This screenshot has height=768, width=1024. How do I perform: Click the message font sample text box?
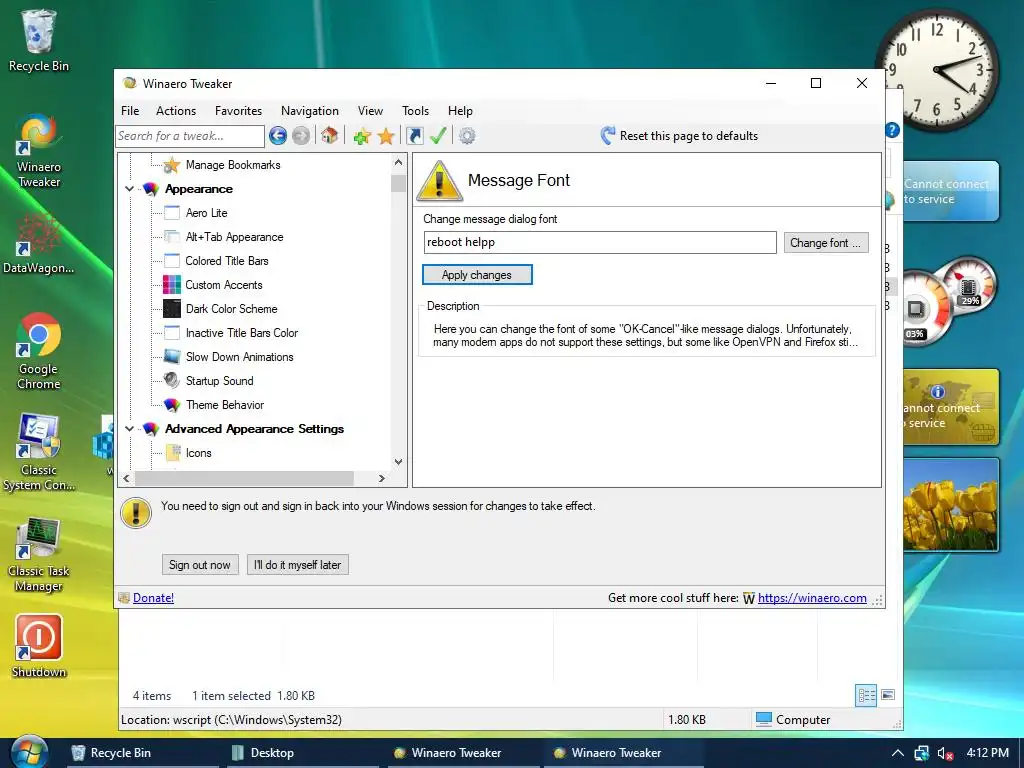click(x=600, y=242)
